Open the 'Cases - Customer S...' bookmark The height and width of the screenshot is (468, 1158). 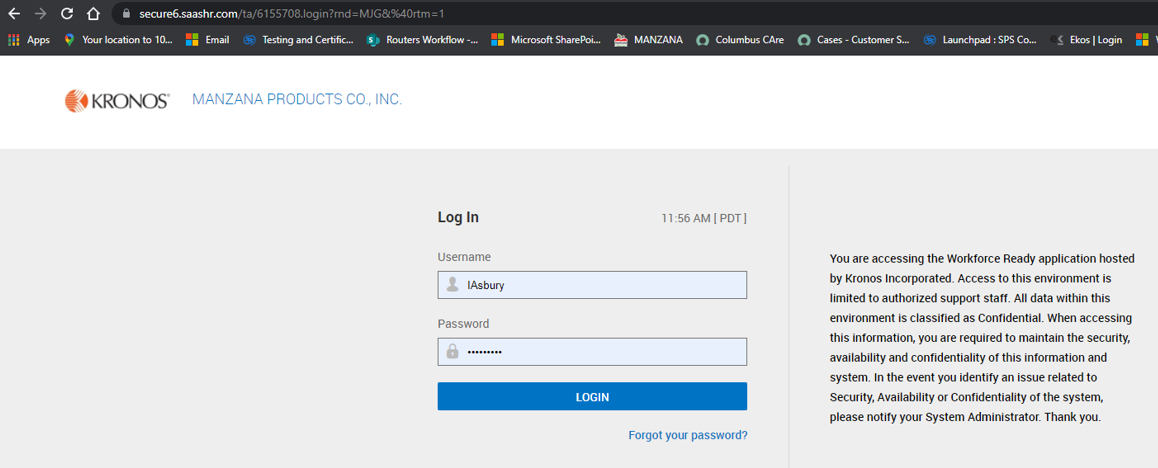click(853, 40)
